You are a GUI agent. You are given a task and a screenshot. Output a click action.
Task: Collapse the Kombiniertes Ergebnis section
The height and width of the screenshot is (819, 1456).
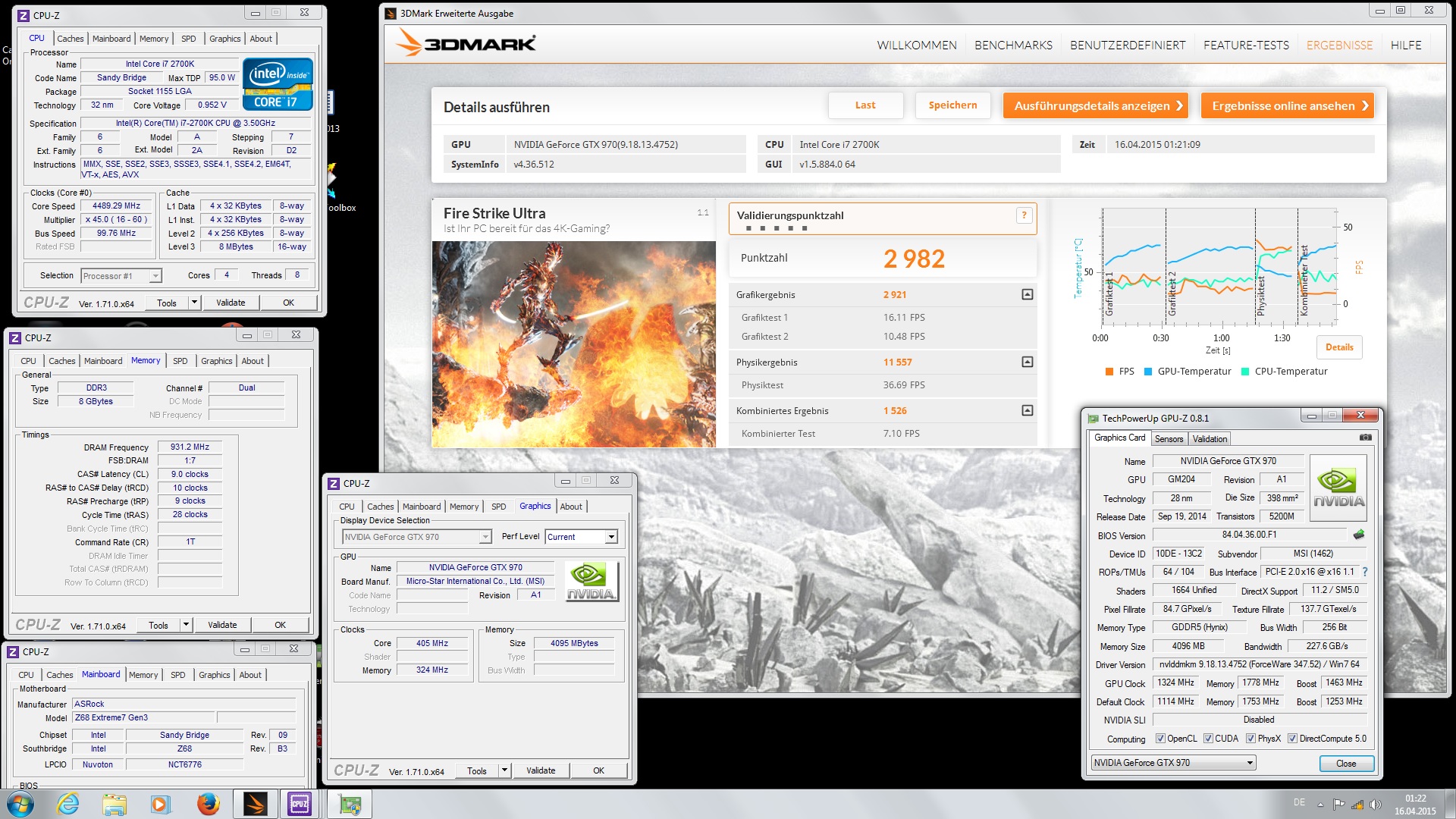pos(1027,410)
